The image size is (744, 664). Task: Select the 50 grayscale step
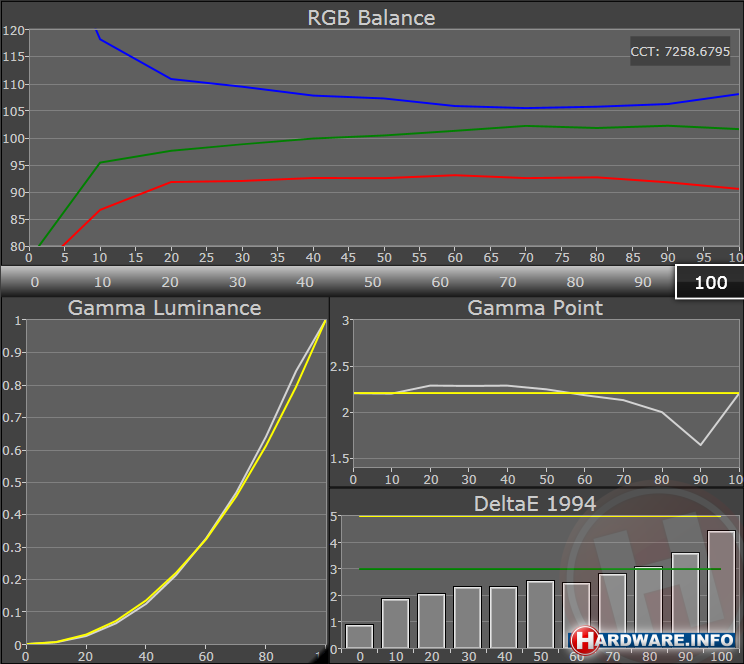(372, 282)
